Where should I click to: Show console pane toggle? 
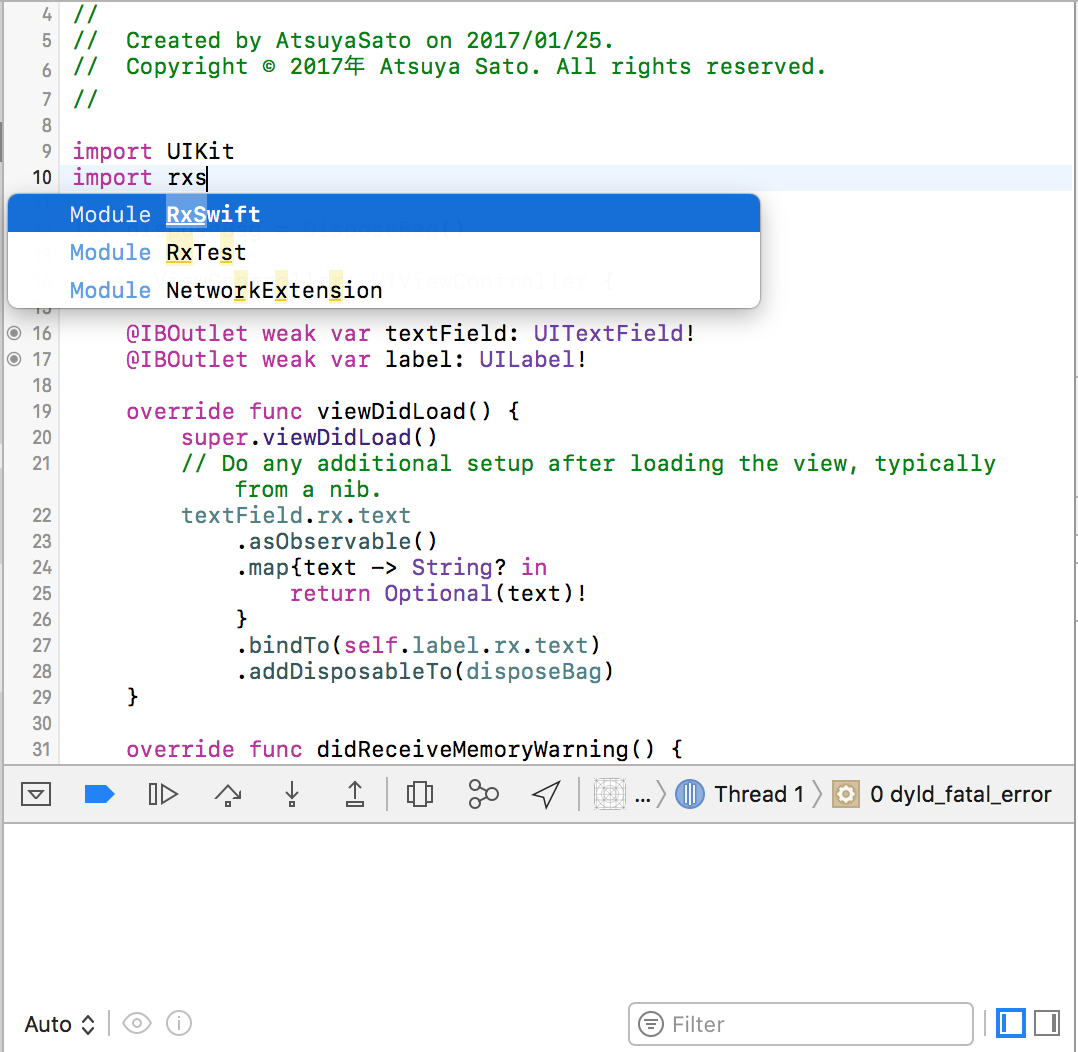(x=1046, y=1023)
